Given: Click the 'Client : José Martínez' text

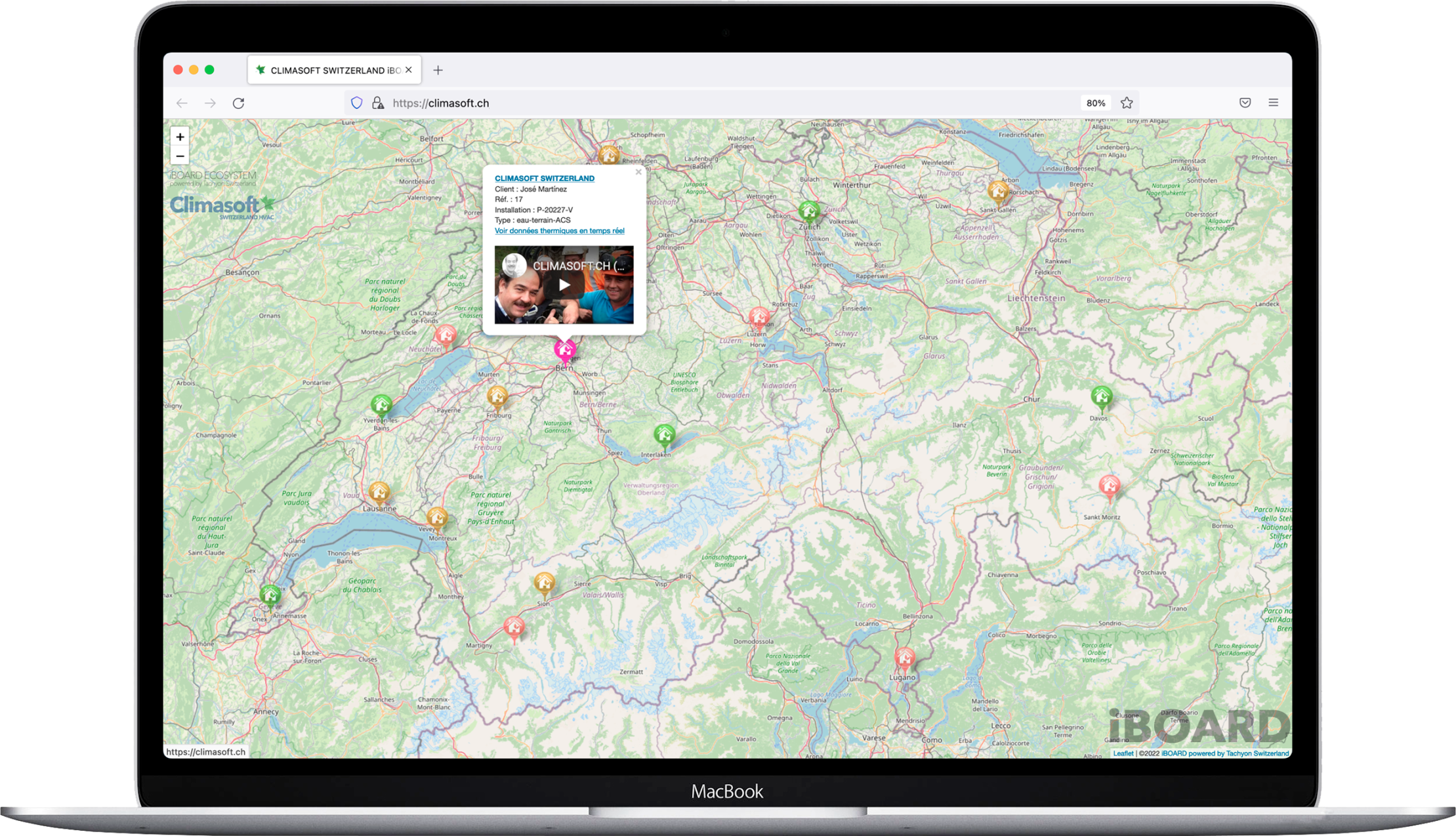Looking at the screenshot, I should [x=530, y=189].
